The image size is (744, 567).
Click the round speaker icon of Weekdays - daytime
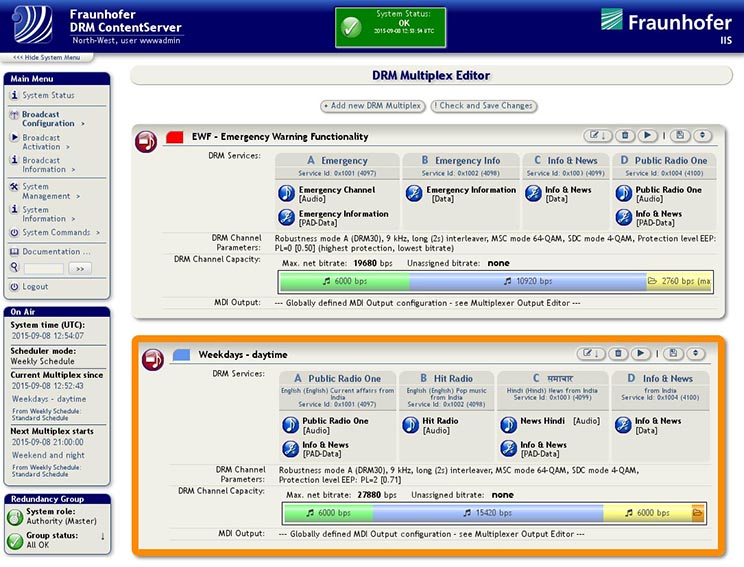[153, 359]
